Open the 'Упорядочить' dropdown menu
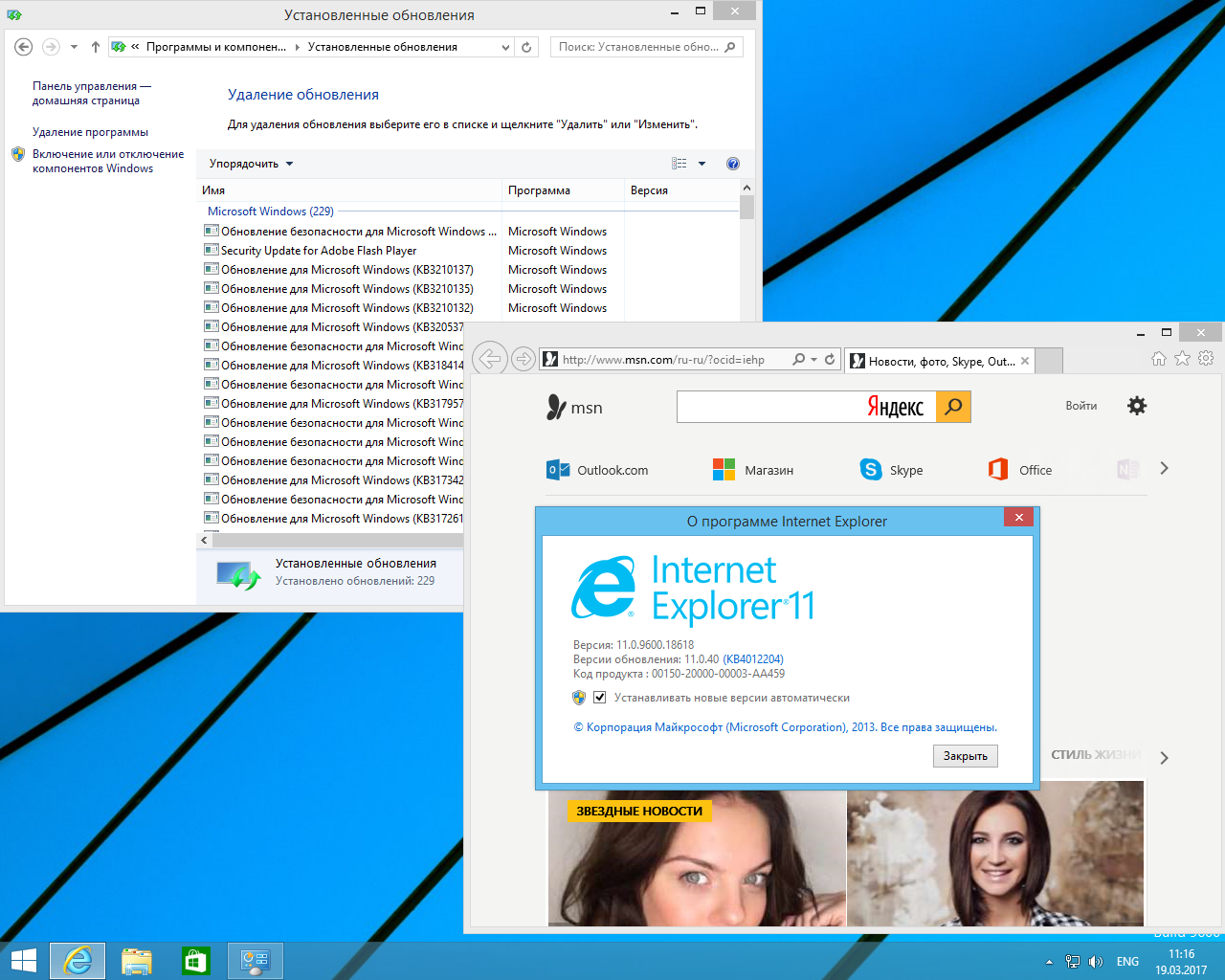This screenshot has height=980, width=1225. coord(251,164)
